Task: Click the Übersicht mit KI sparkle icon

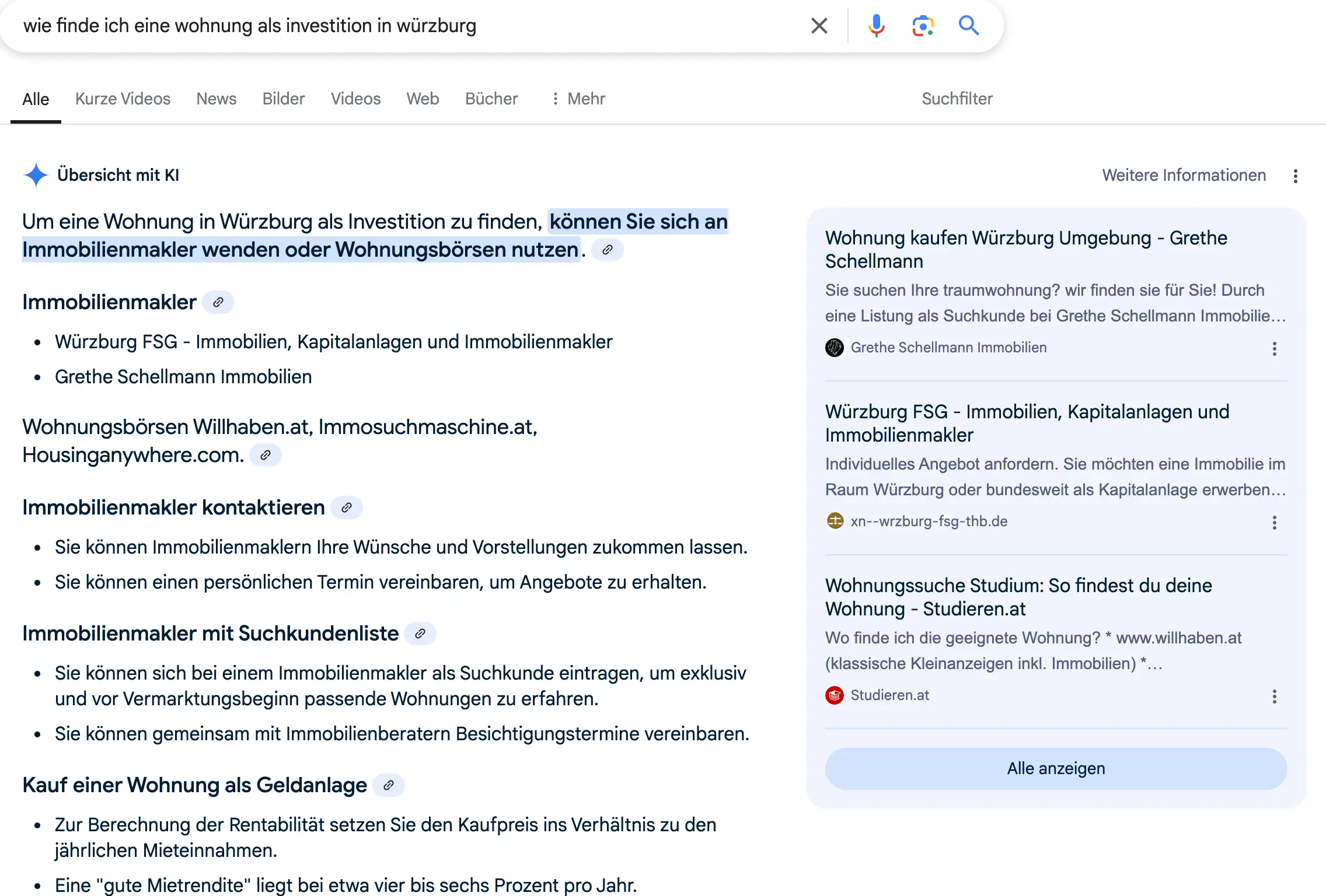Action: click(36, 175)
